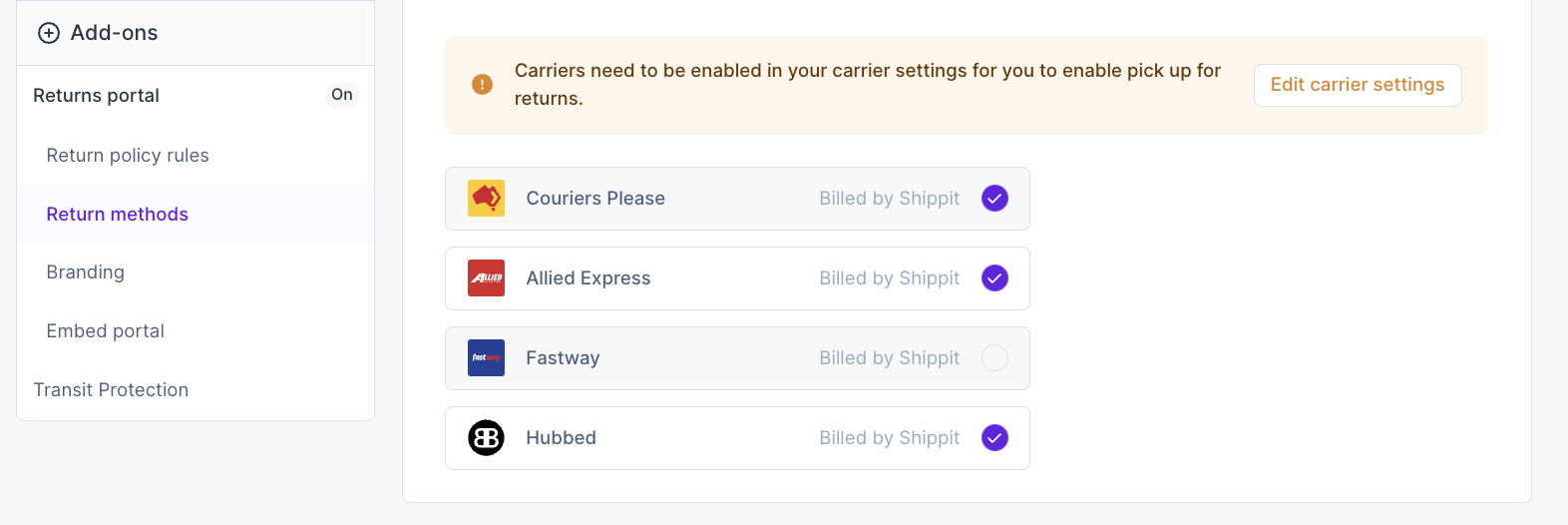Click the orange warning alert icon
The height and width of the screenshot is (525, 1568).
tap(482, 85)
